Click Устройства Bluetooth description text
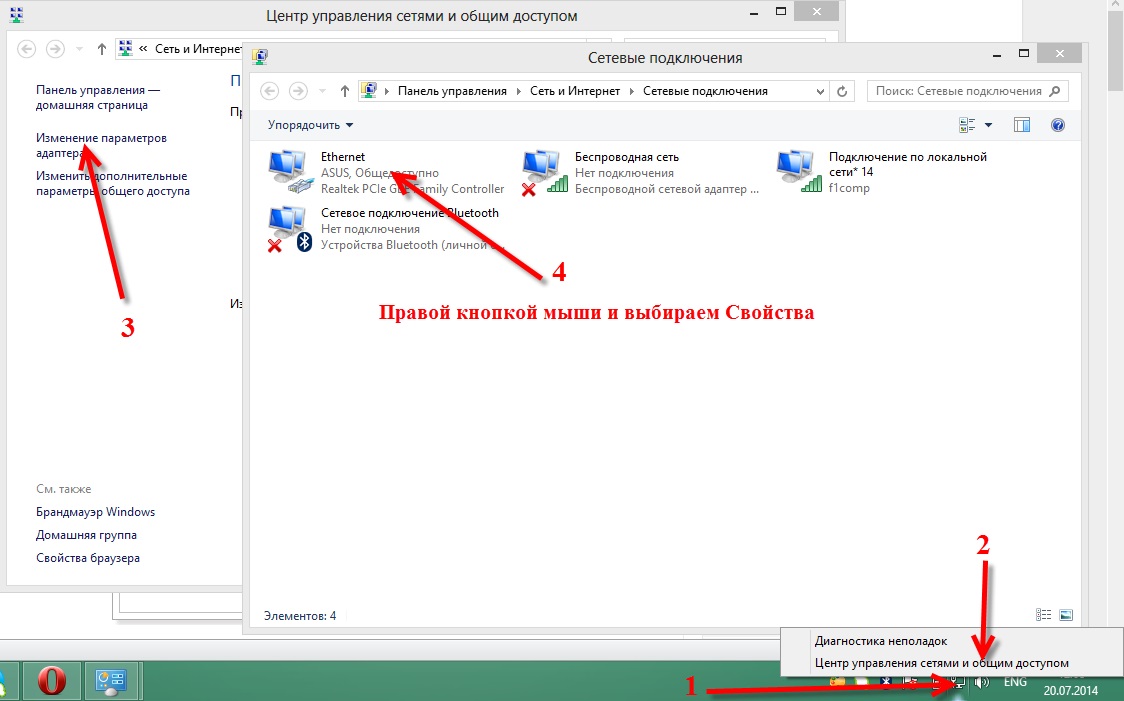Screen dimensions: 1124x701 tap(412, 244)
